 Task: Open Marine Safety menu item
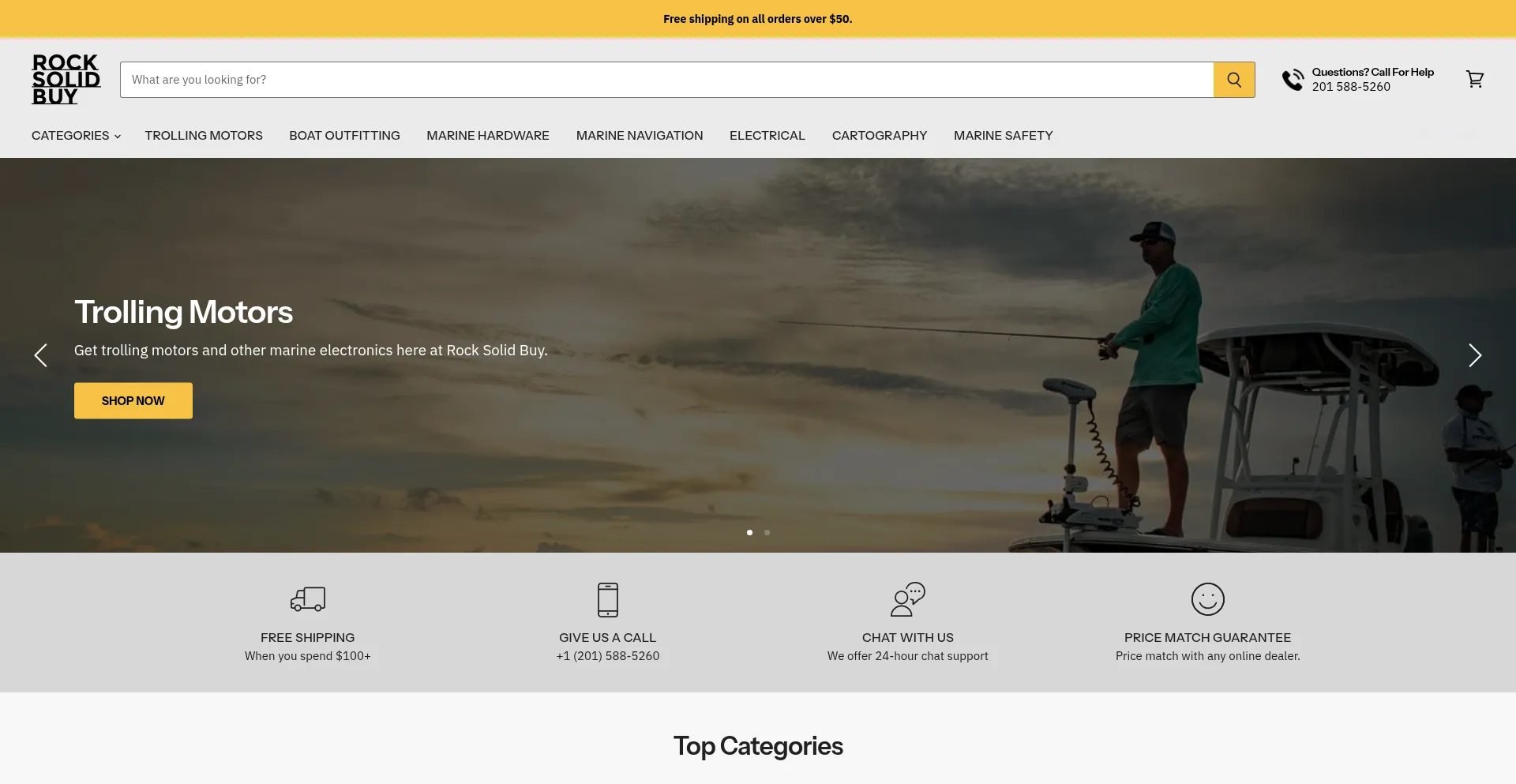pos(1004,136)
